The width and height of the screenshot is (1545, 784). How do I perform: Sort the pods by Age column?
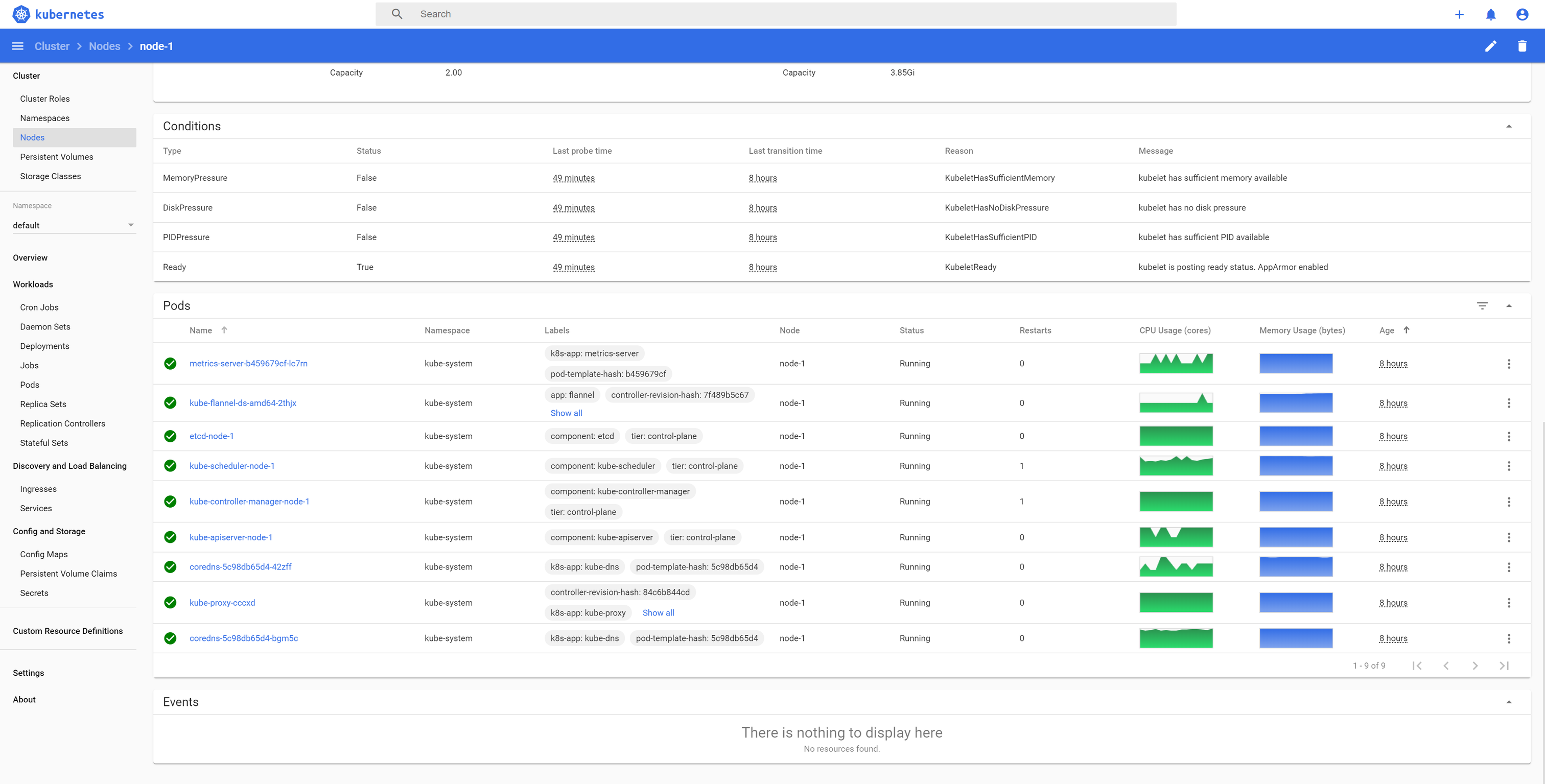[1386, 330]
